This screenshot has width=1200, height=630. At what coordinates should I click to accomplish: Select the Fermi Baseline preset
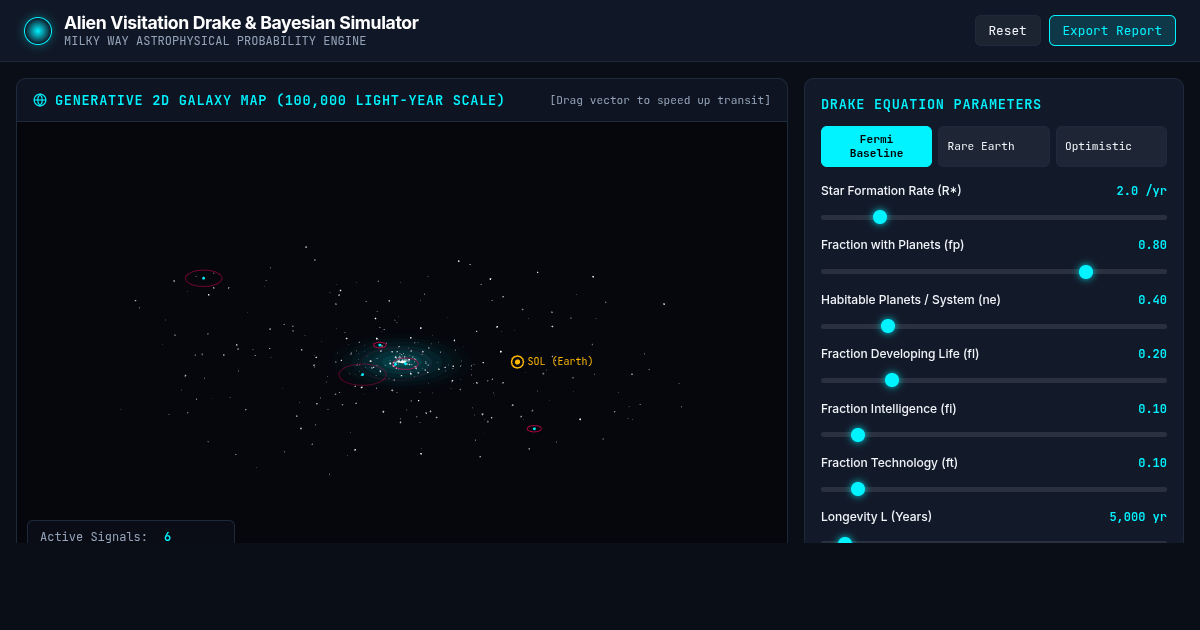pos(876,146)
